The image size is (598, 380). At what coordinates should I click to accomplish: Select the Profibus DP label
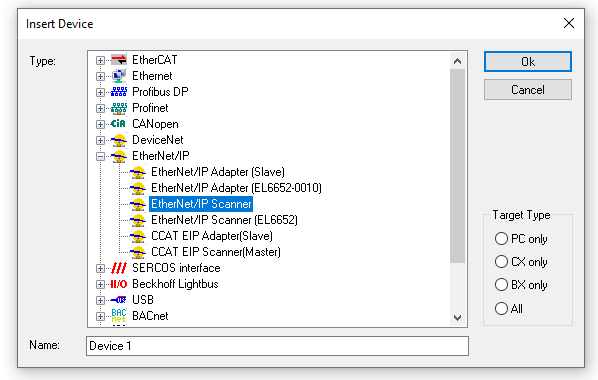[x=160, y=92]
